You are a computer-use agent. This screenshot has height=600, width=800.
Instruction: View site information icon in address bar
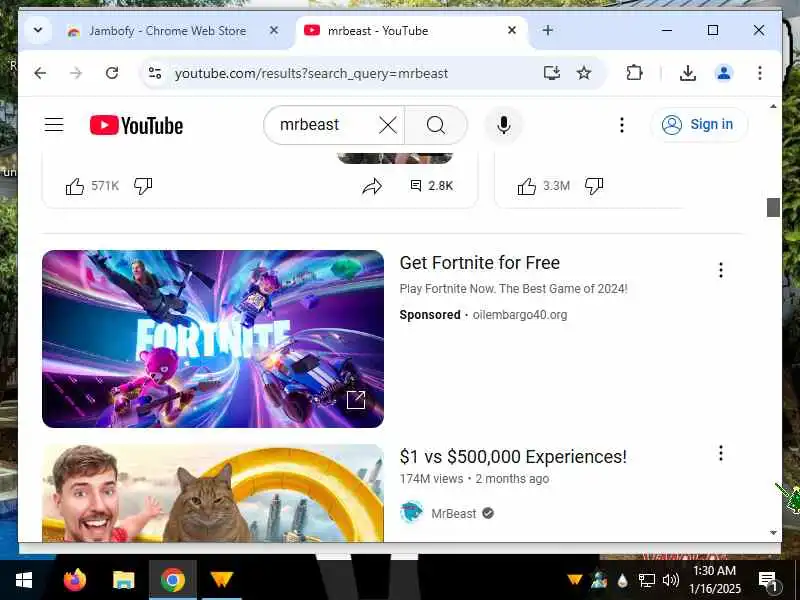(155, 73)
